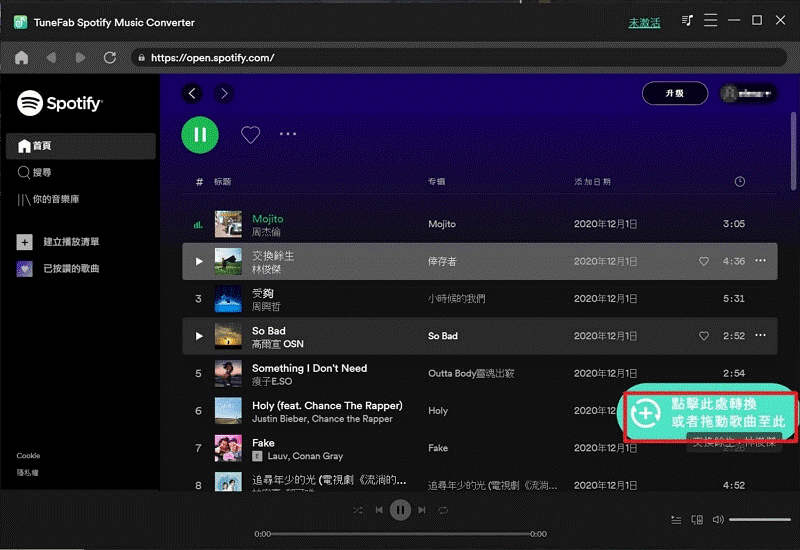Viewport: 800px width, 550px height.
Task: Skip to next track
Action: (x=422, y=510)
